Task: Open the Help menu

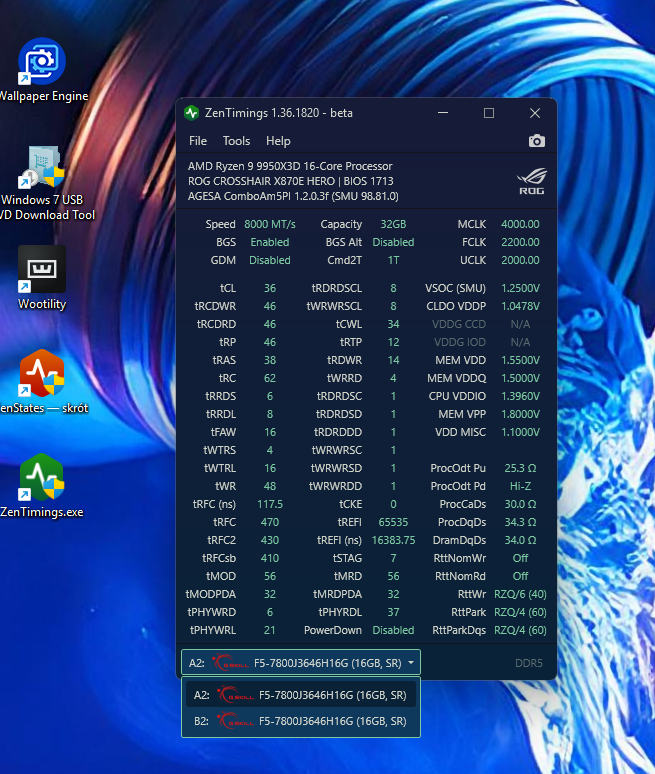Action: pos(278,141)
